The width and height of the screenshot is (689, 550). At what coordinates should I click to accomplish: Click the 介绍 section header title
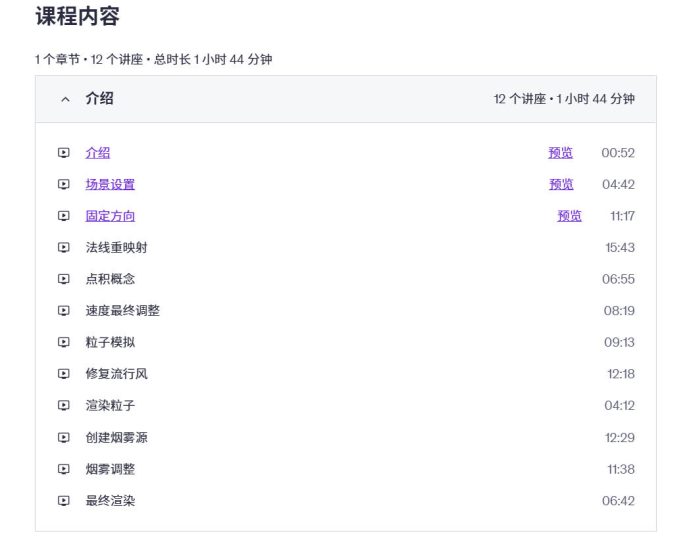tap(99, 98)
